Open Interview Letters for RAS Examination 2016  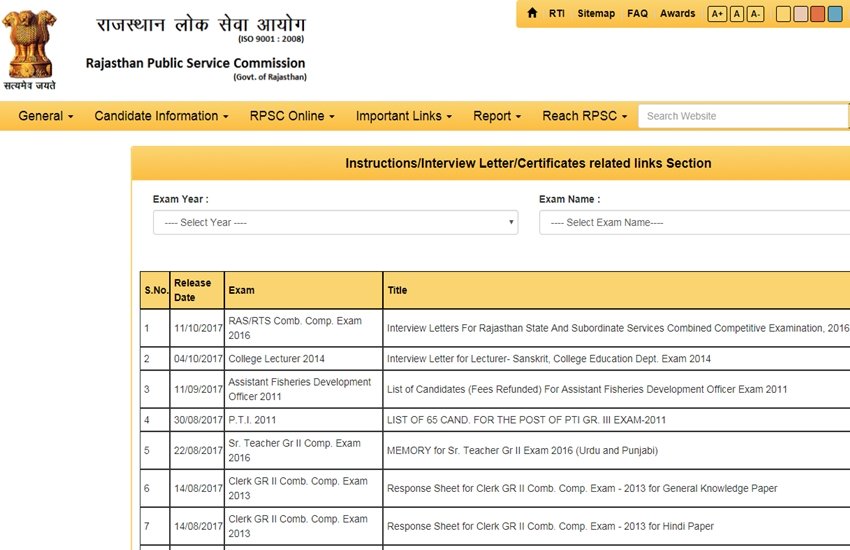click(x=618, y=328)
